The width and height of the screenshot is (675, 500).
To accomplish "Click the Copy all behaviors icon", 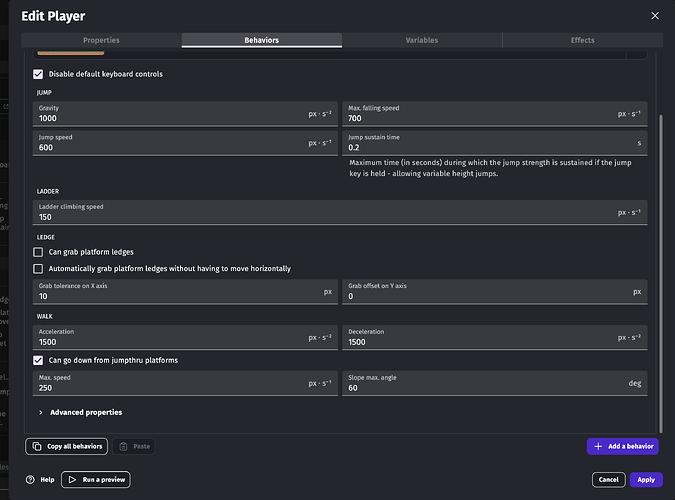I will click(x=37, y=446).
